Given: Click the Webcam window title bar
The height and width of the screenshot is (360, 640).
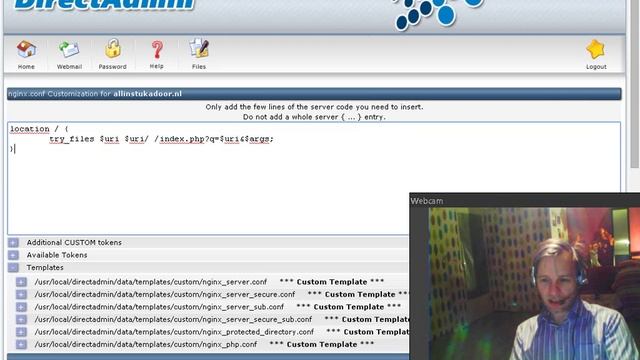Looking at the screenshot, I should click(x=524, y=201).
